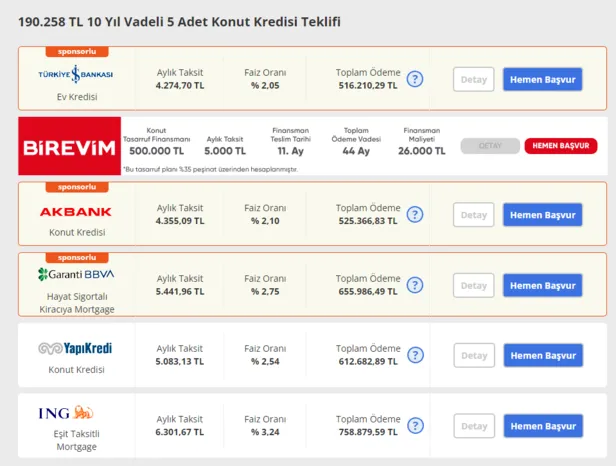
Task: Click Akbank's Konut Kredisi product name
Action: 77,232
